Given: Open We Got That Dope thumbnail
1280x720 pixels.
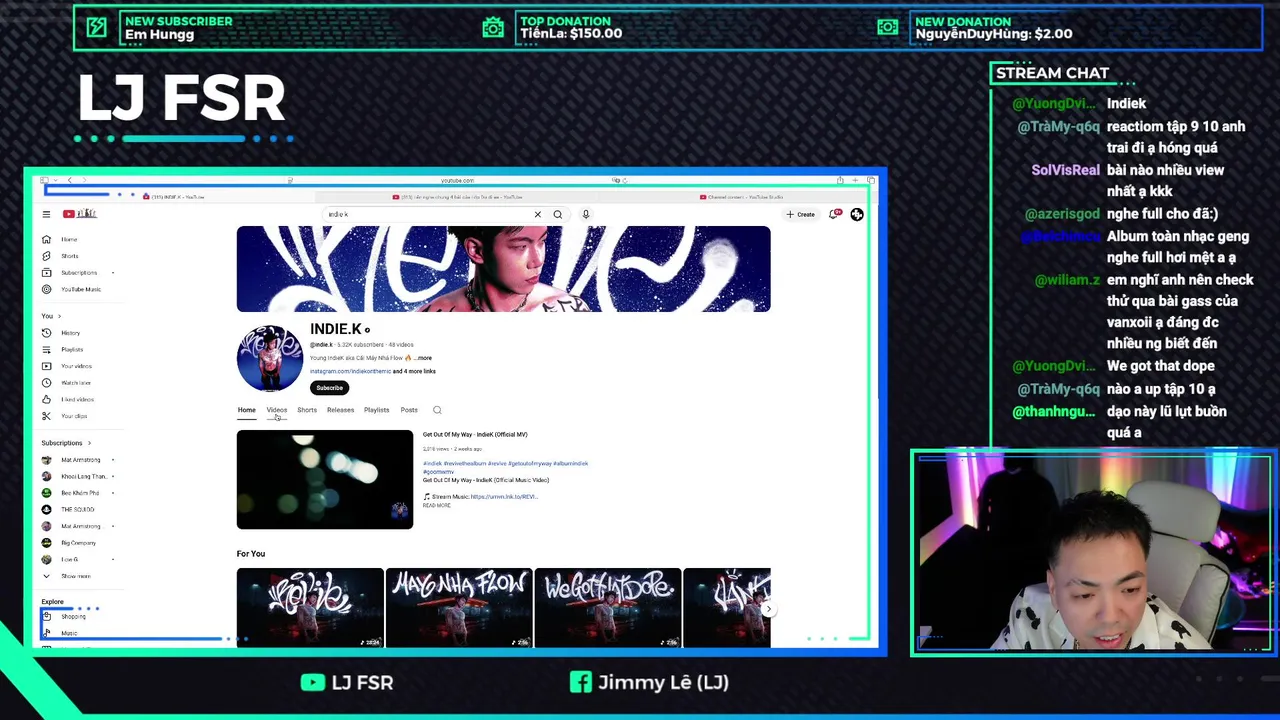Looking at the screenshot, I should pos(608,607).
